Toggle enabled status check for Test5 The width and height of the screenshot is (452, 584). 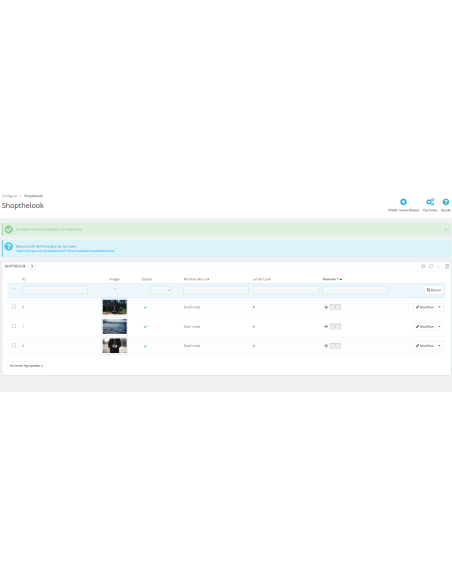tap(145, 307)
